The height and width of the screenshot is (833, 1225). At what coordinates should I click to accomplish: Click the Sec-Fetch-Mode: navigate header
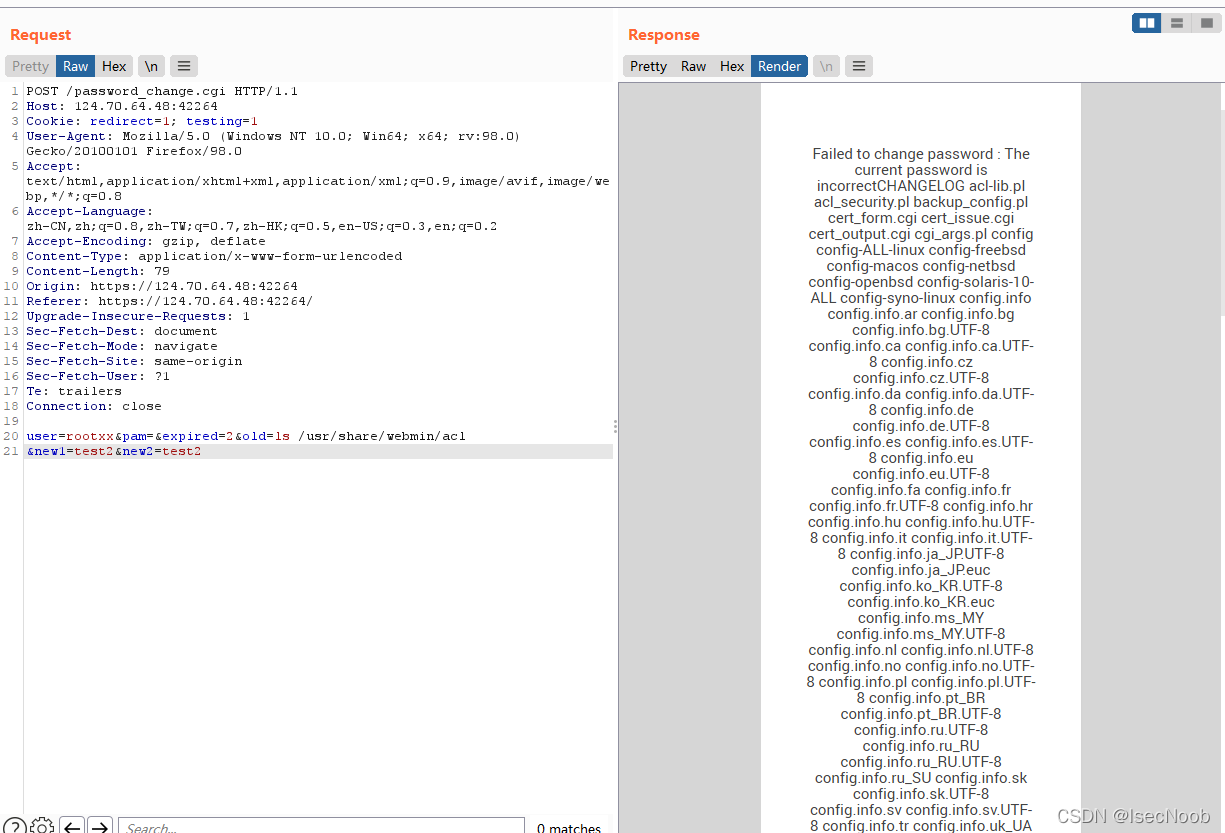click(122, 346)
